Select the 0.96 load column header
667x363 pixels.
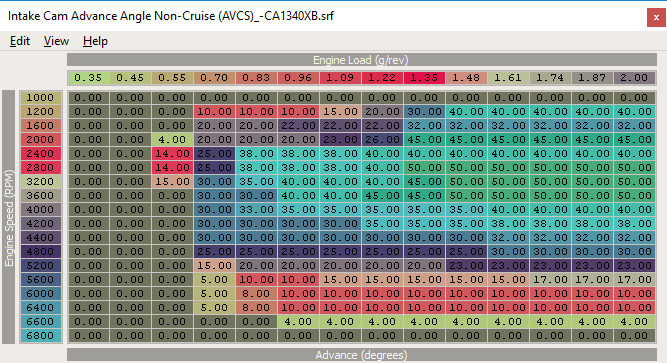coord(298,78)
